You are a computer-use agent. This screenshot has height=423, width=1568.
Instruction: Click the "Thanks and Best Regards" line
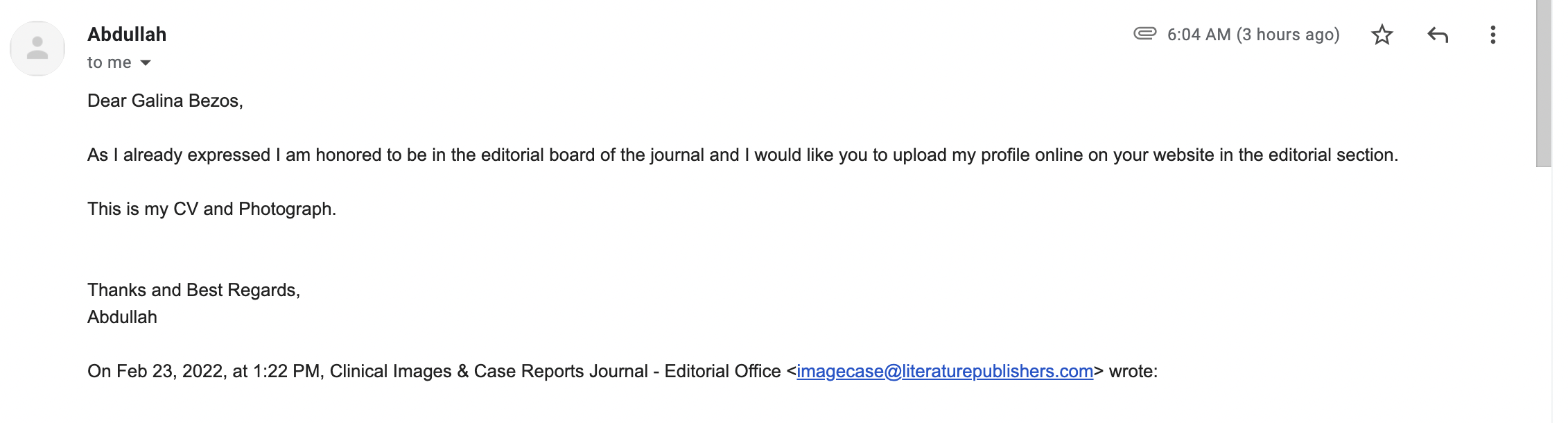pos(193,291)
